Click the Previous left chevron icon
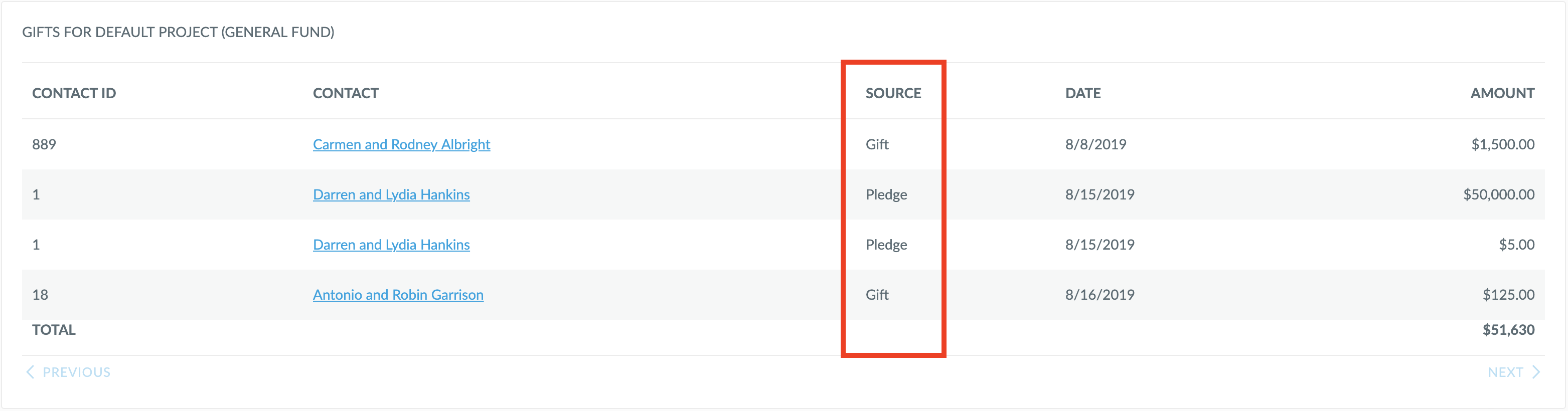The image size is (1568, 411). click(x=30, y=372)
